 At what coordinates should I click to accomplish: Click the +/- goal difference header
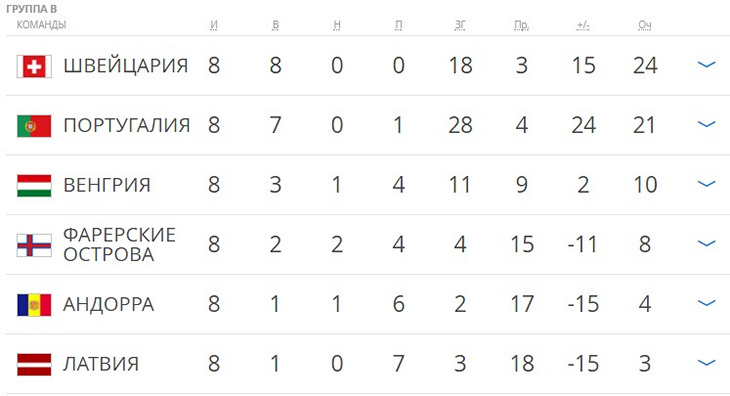coord(583,25)
